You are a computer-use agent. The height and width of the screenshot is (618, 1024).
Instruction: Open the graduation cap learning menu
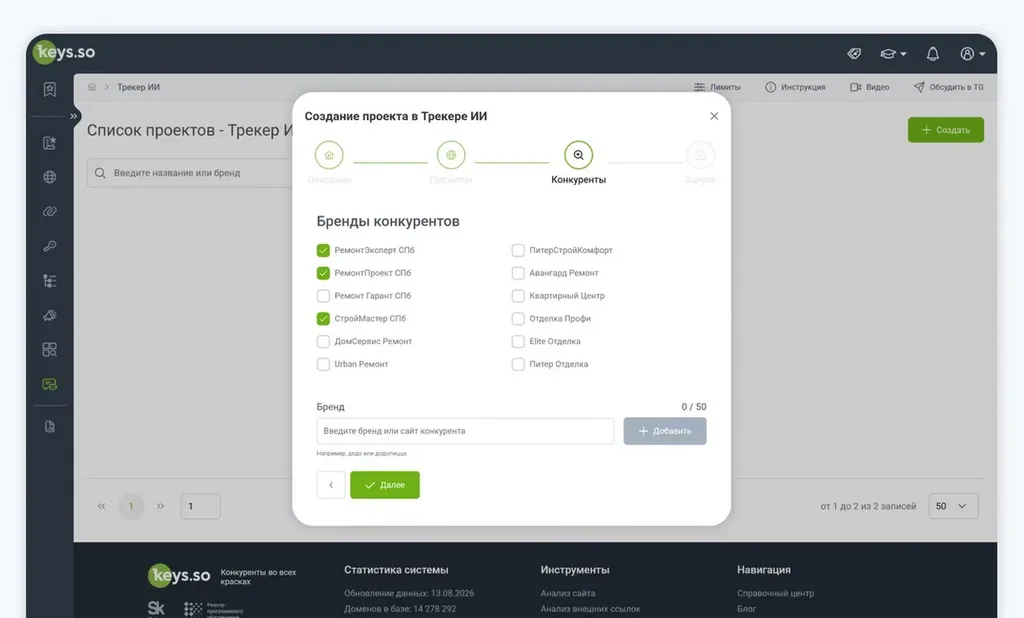click(893, 54)
